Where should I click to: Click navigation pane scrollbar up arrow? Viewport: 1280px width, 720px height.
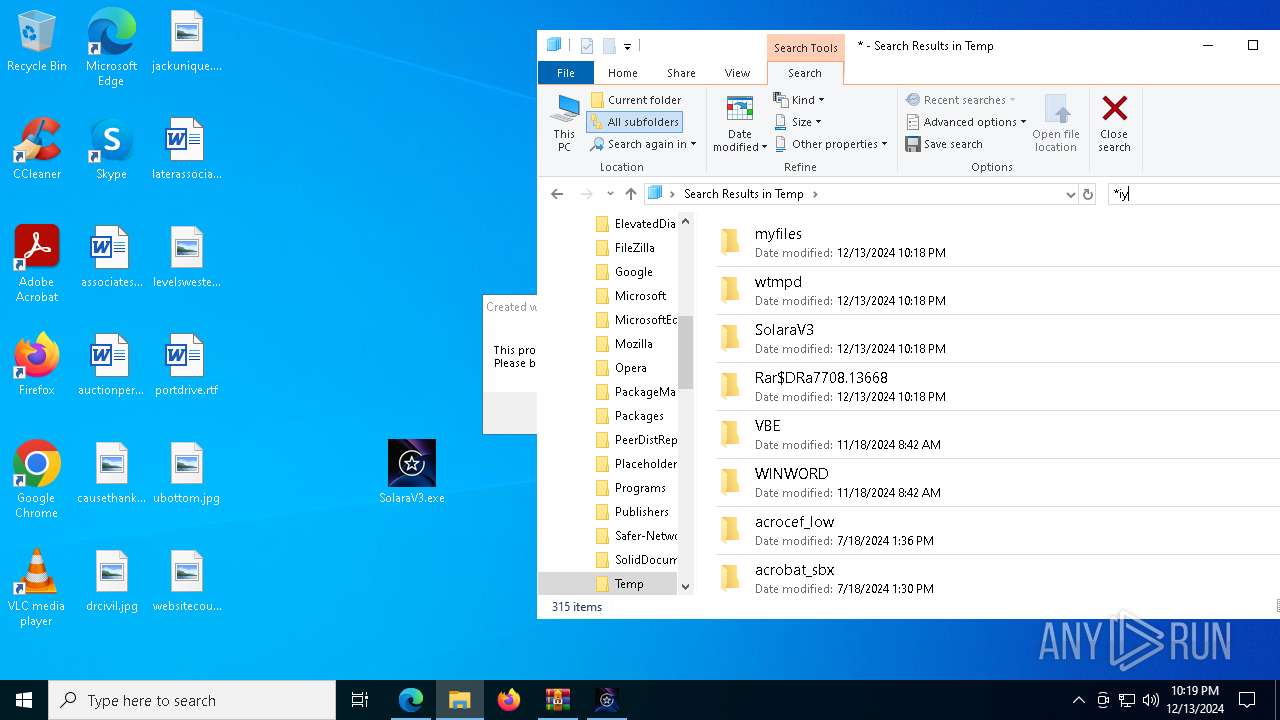coord(685,221)
